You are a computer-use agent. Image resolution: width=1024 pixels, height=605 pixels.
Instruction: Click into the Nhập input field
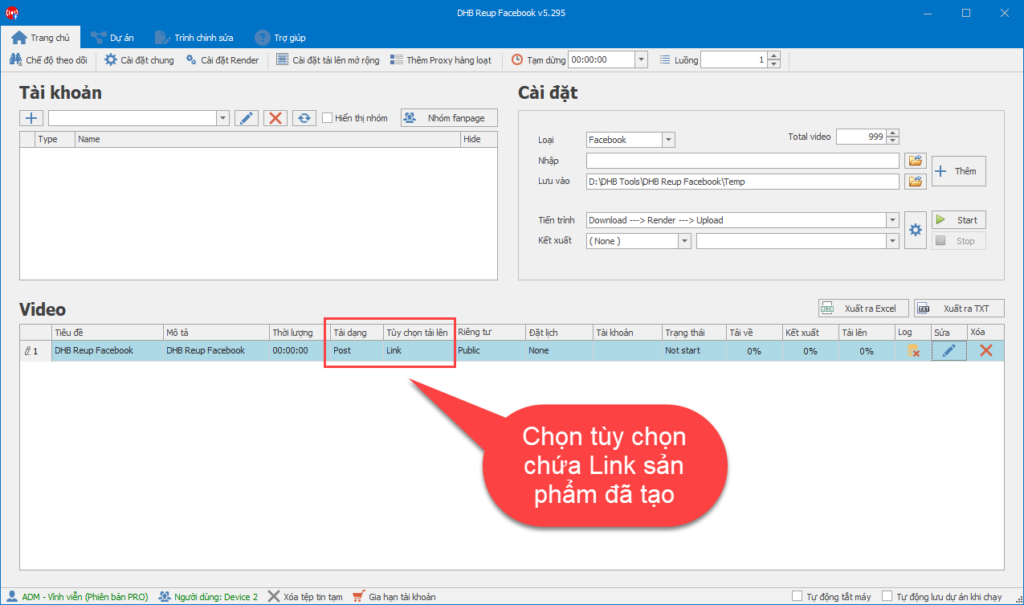click(742, 160)
